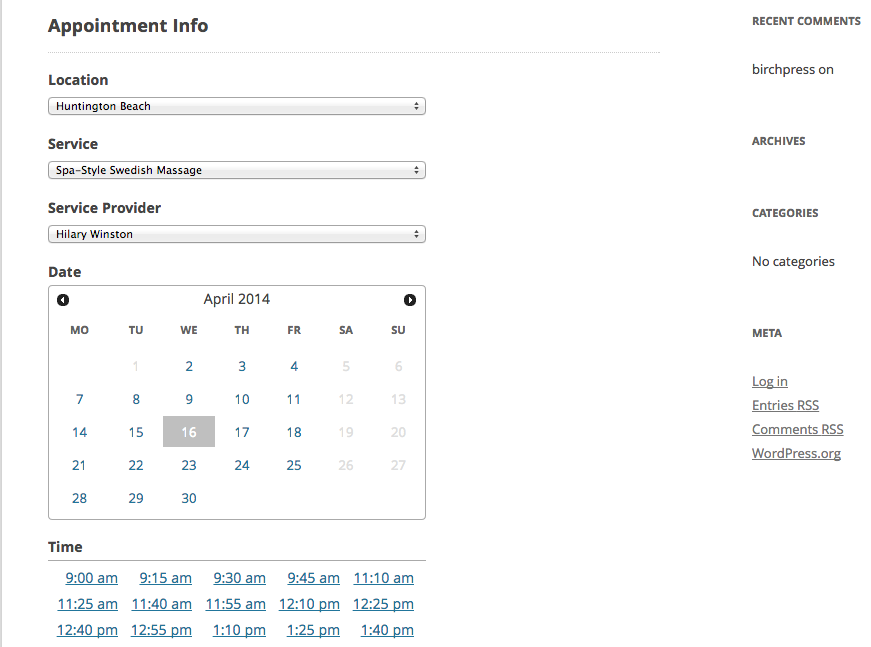Select the 9:45 am time slot
The image size is (871, 647).
(x=313, y=578)
